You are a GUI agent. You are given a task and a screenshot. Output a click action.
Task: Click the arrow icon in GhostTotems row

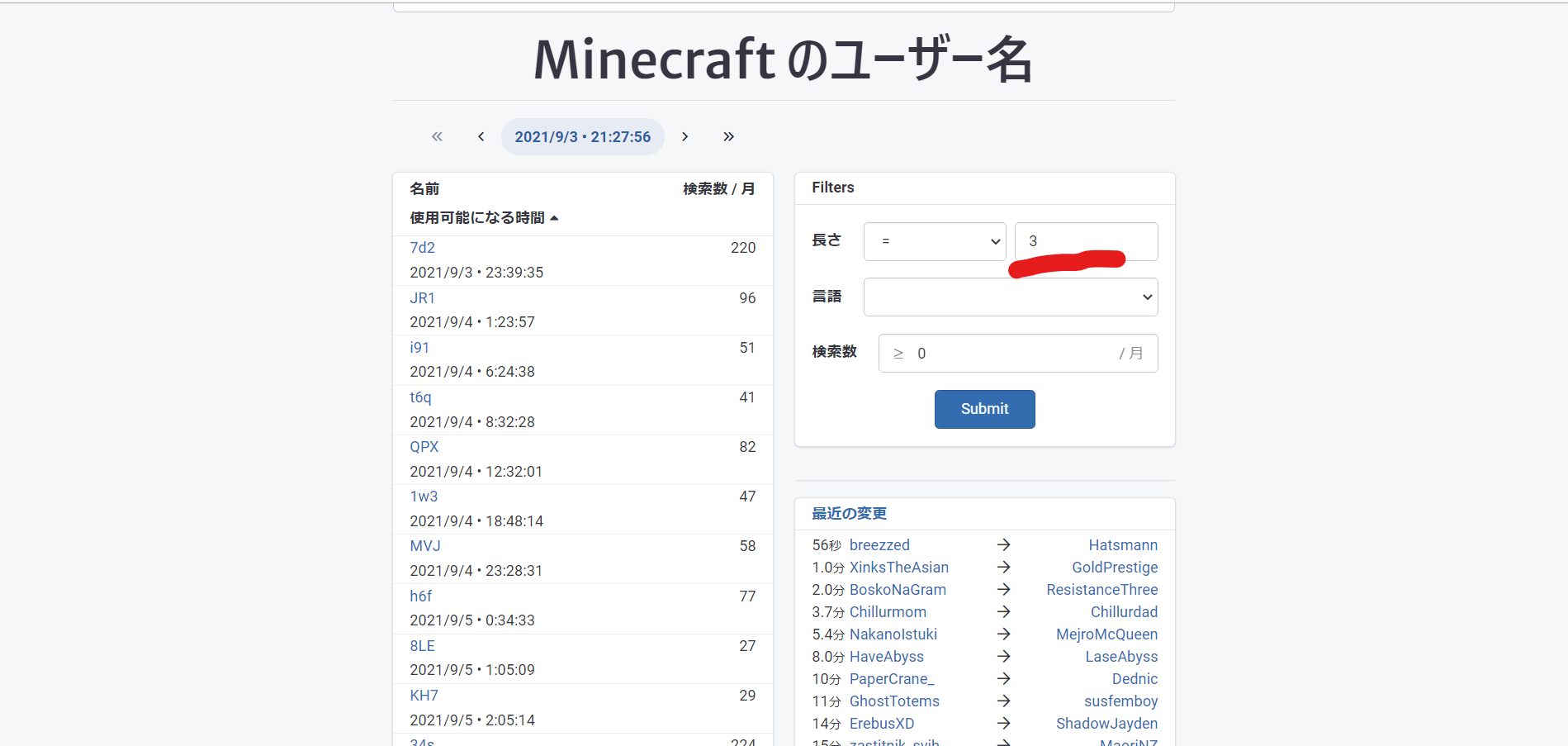pyautogui.click(x=1003, y=701)
